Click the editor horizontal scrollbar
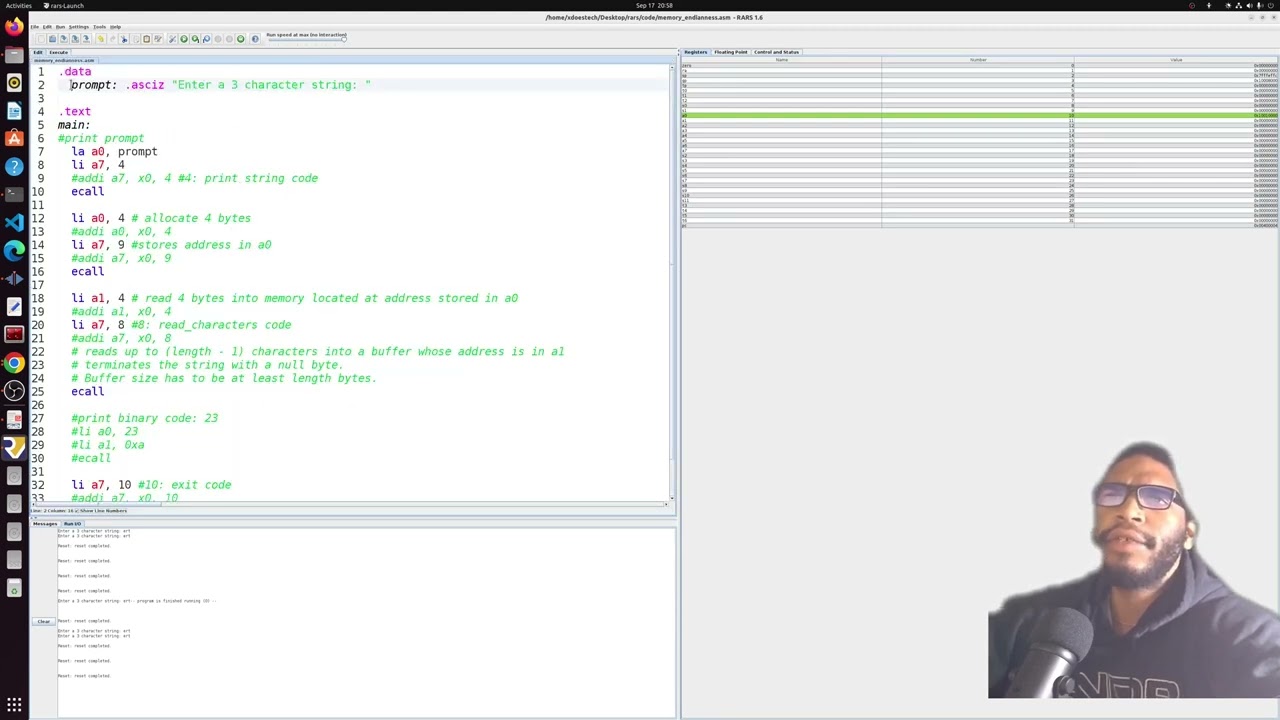 coord(349,504)
